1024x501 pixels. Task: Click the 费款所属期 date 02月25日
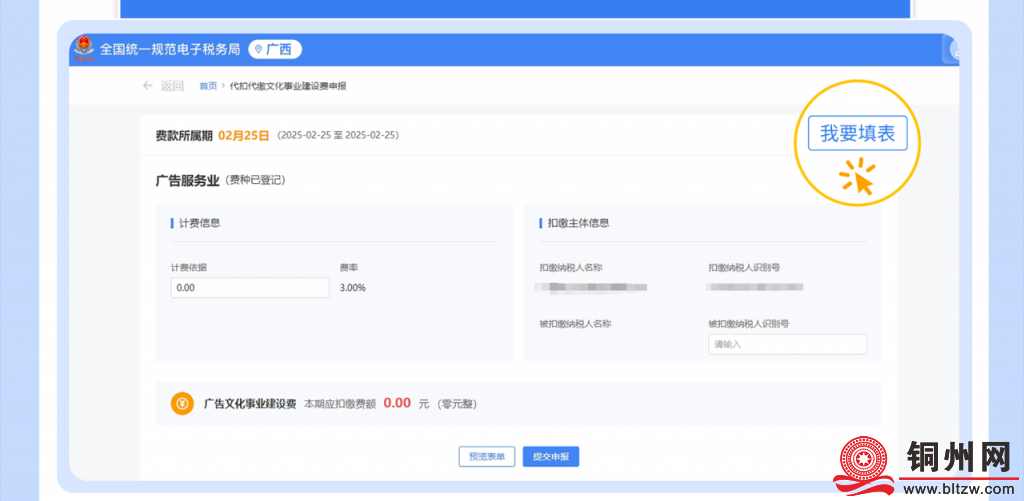click(x=244, y=135)
